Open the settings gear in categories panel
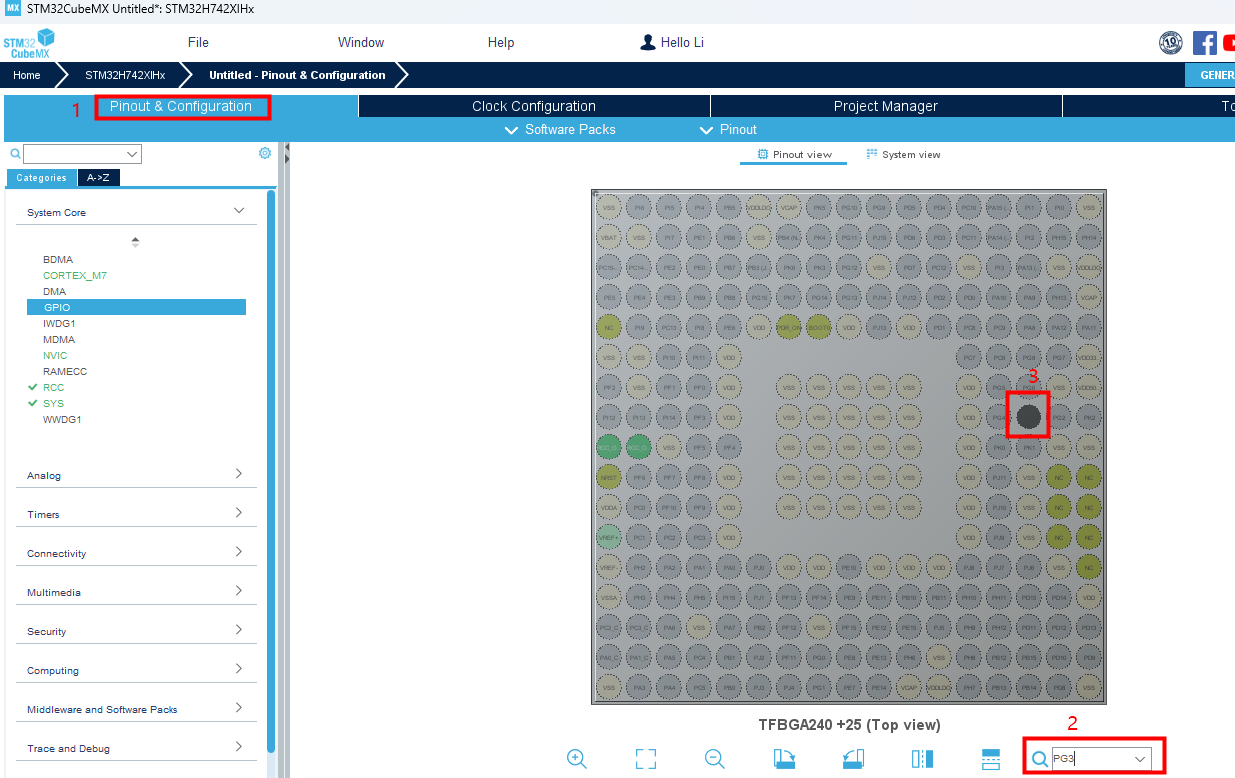Viewport: 1235px width, 778px height. pyautogui.click(x=265, y=153)
